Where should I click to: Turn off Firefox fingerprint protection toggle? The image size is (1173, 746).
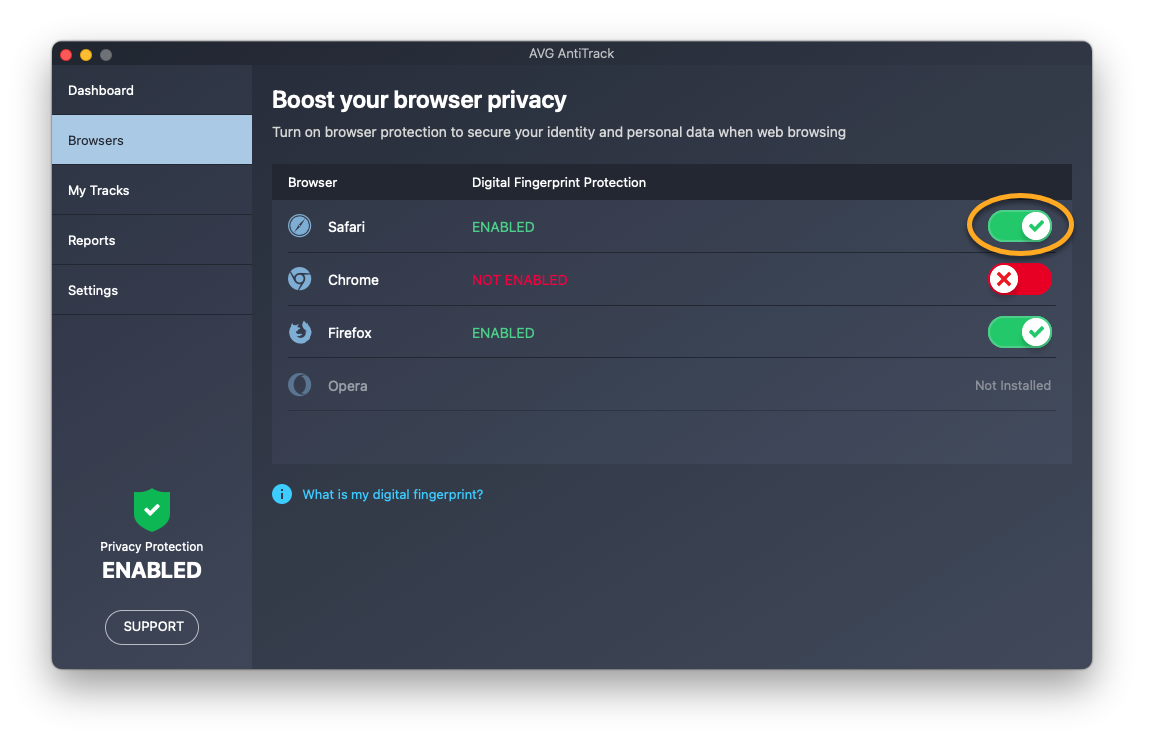point(1019,333)
